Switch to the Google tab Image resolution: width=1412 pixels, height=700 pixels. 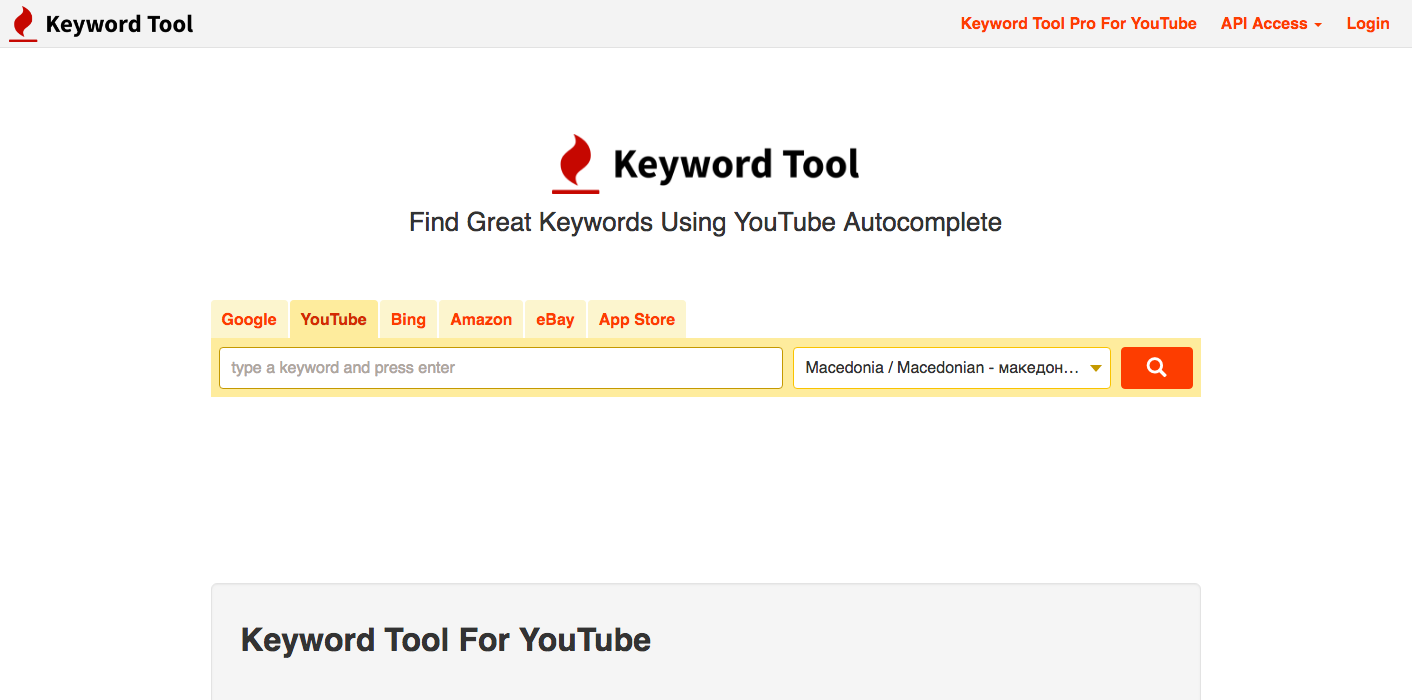[x=249, y=319]
